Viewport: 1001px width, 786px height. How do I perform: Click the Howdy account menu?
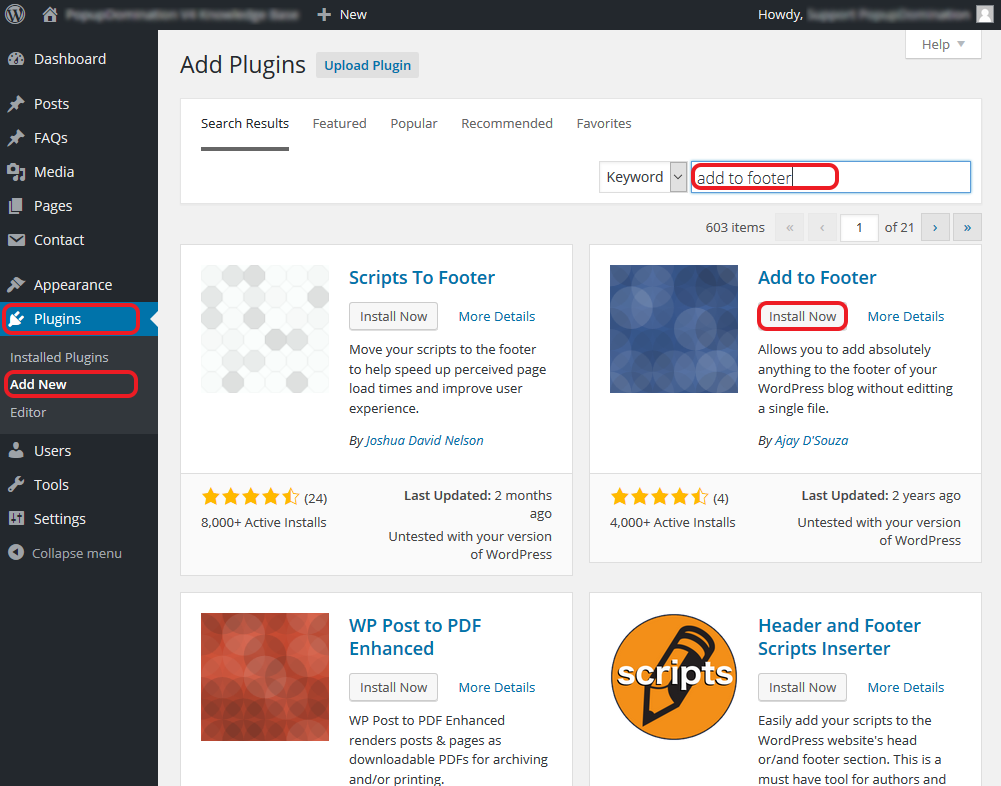click(x=875, y=14)
